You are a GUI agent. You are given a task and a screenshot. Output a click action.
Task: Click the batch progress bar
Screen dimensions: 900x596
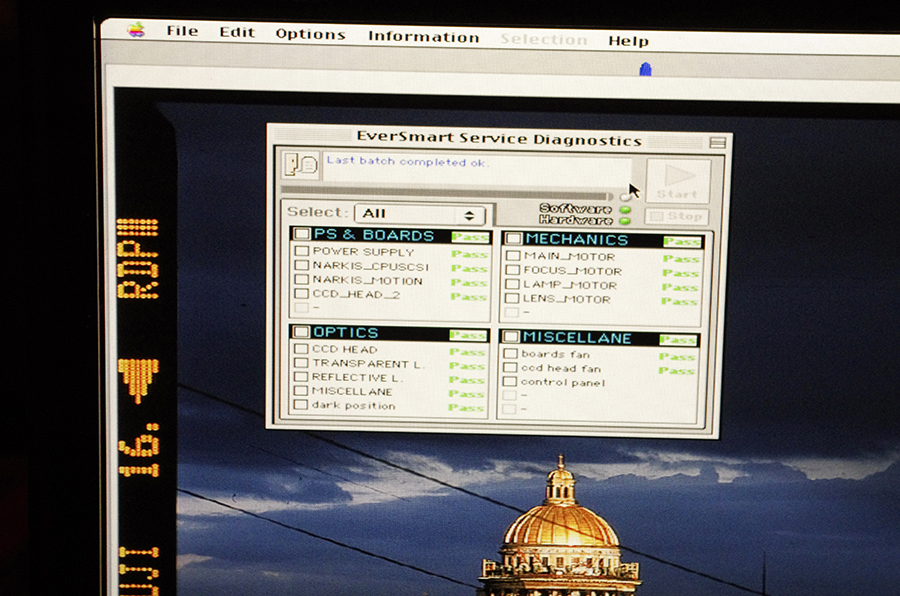tap(447, 195)
